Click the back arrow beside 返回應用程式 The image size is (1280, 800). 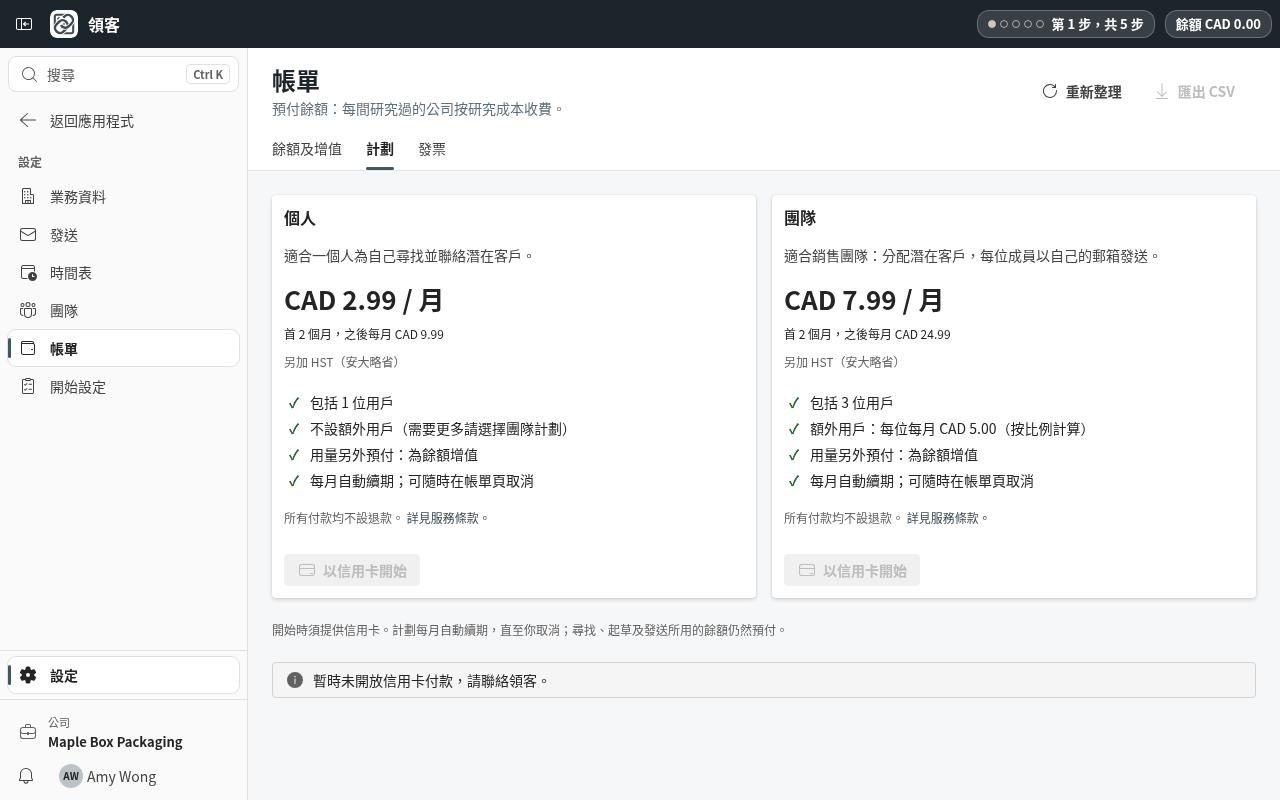28,121
